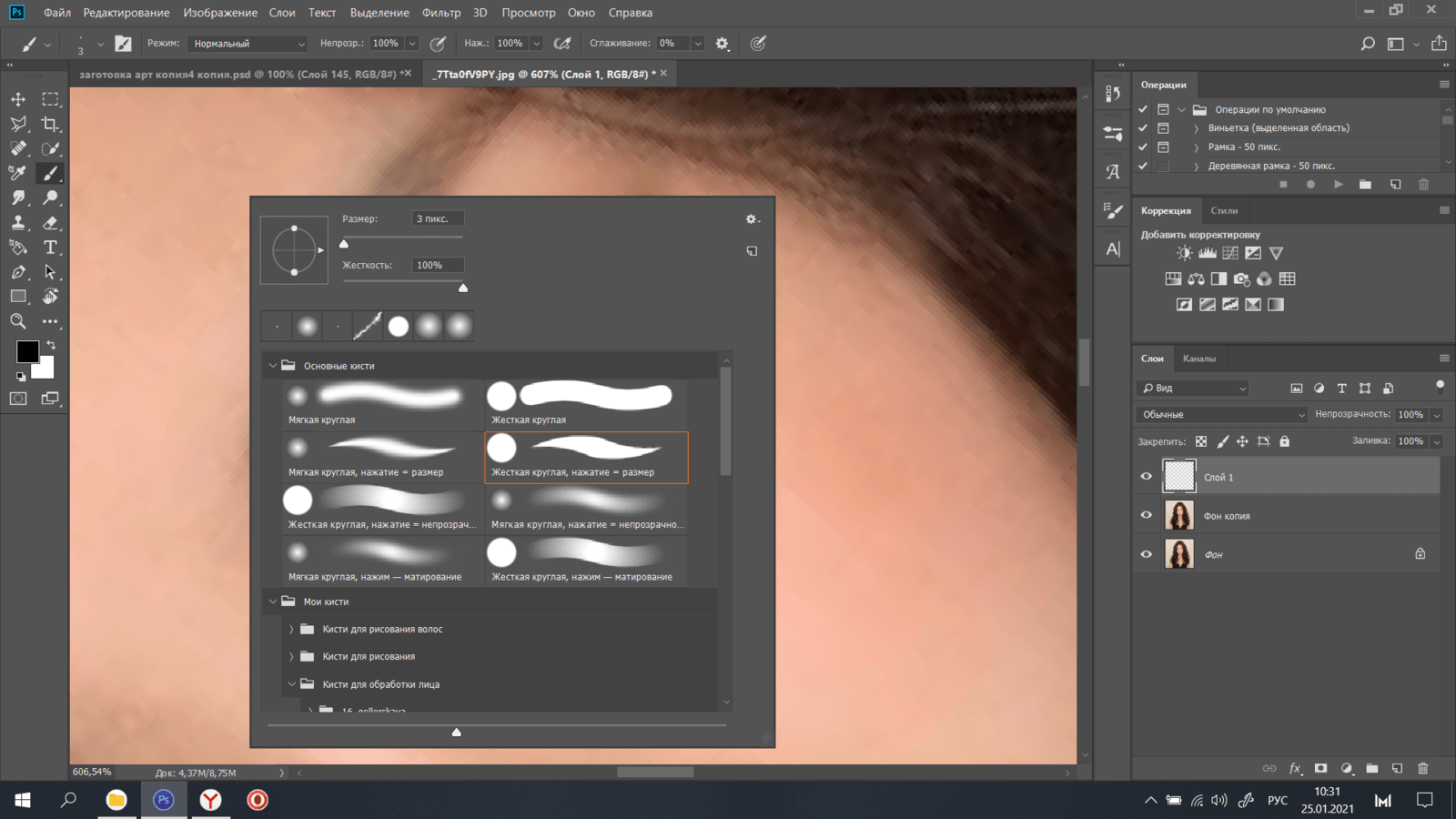Select the Eyedropper tool
Viewport: 1456px width, 819px height.
[18, 173]
